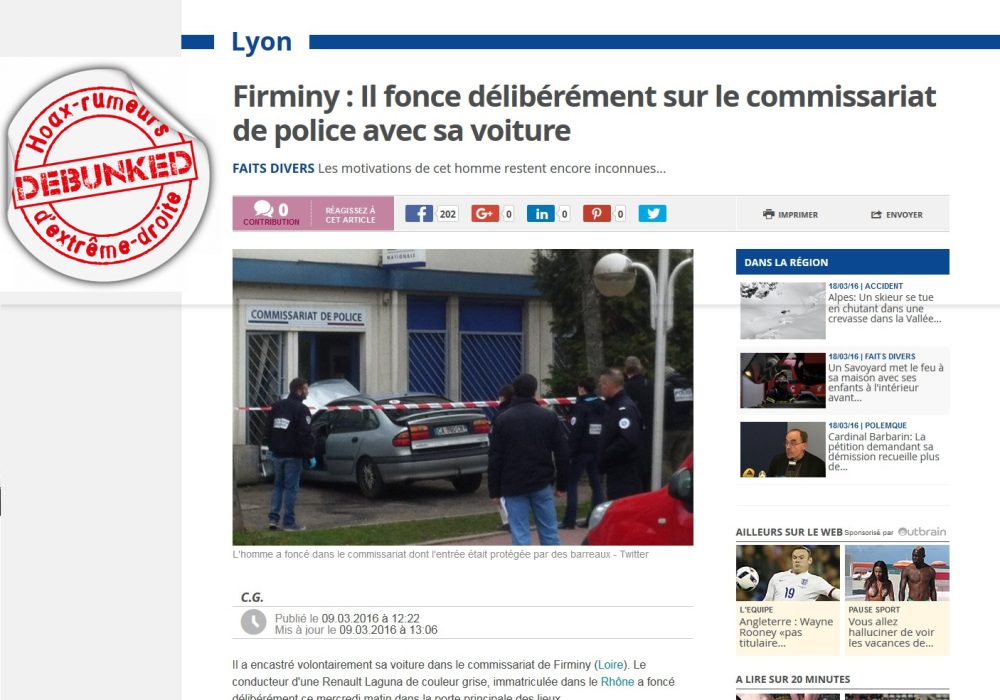This screenshot has height=700, width=1000.
Task: Click the Imprimer printer icon
Action: pos(768,214)
